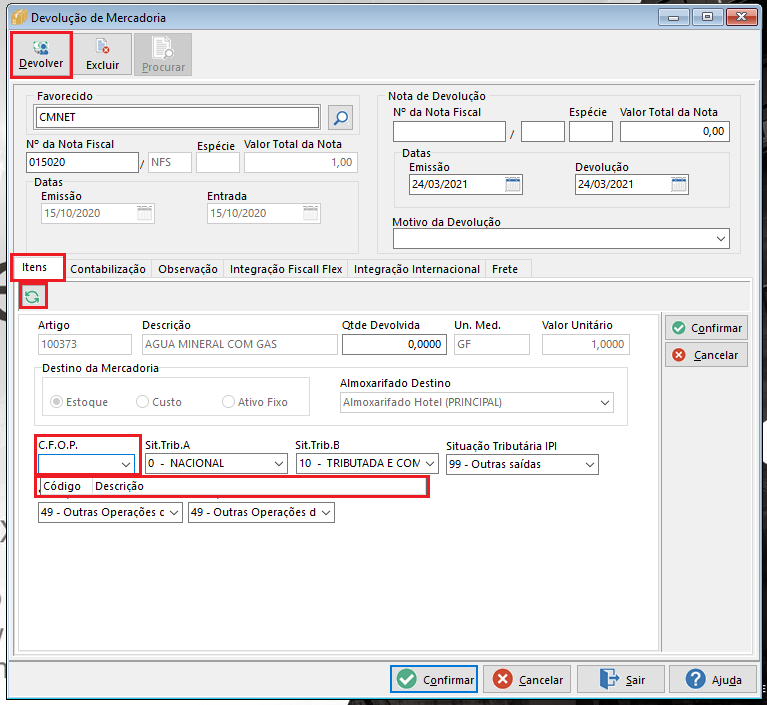Screen dimensions: 767x705
Task: Select the Ativo Fixo radio button
Action: click(x=228, y=402)
